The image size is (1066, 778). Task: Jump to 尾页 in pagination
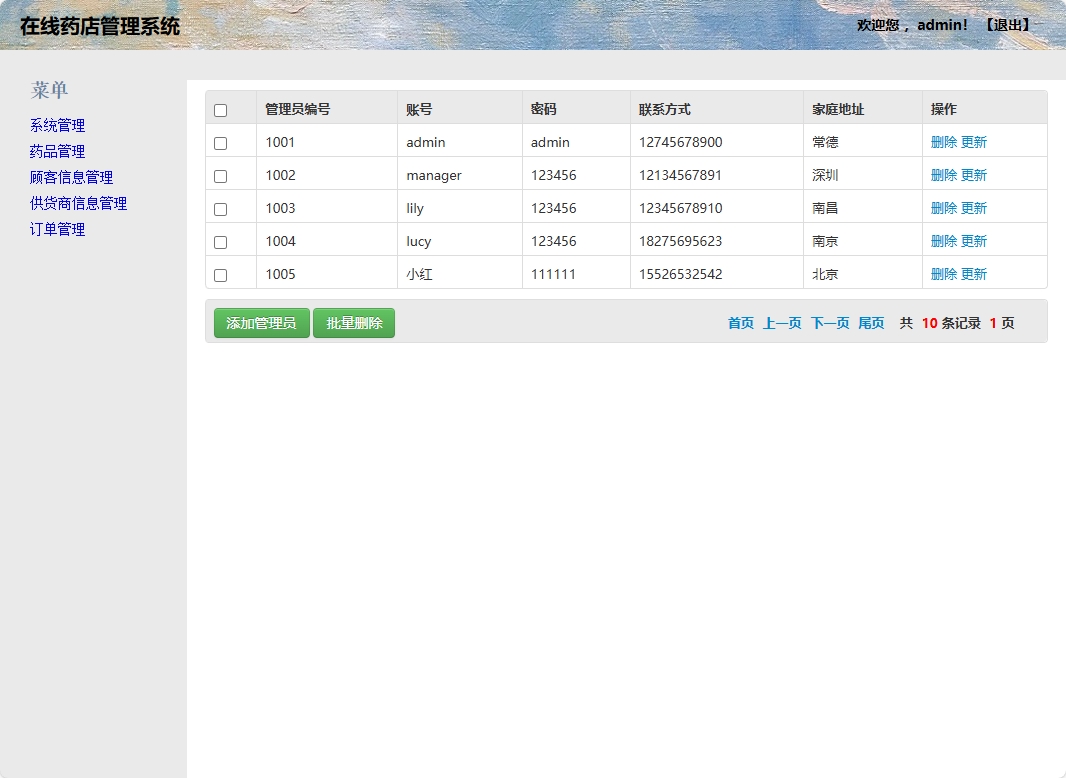[871, 323]
